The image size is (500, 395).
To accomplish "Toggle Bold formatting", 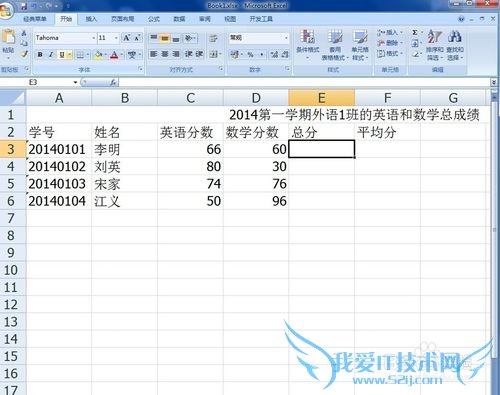I will pos(40,54).
